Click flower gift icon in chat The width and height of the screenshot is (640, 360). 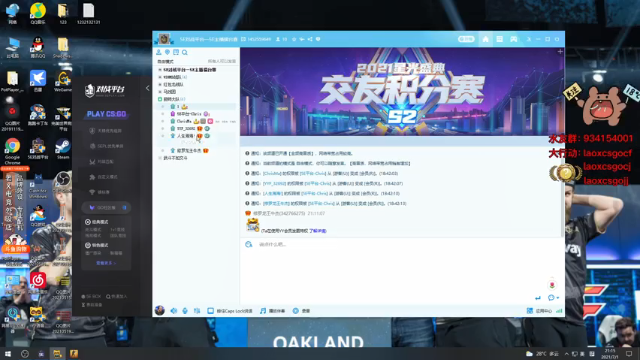coord(552,285)
